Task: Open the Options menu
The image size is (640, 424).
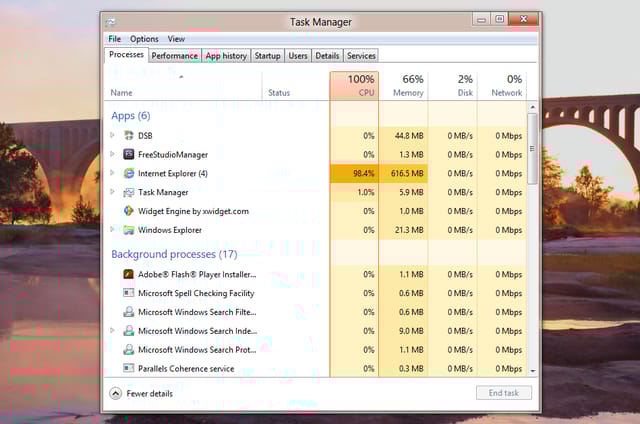Action: coord(144,39)
